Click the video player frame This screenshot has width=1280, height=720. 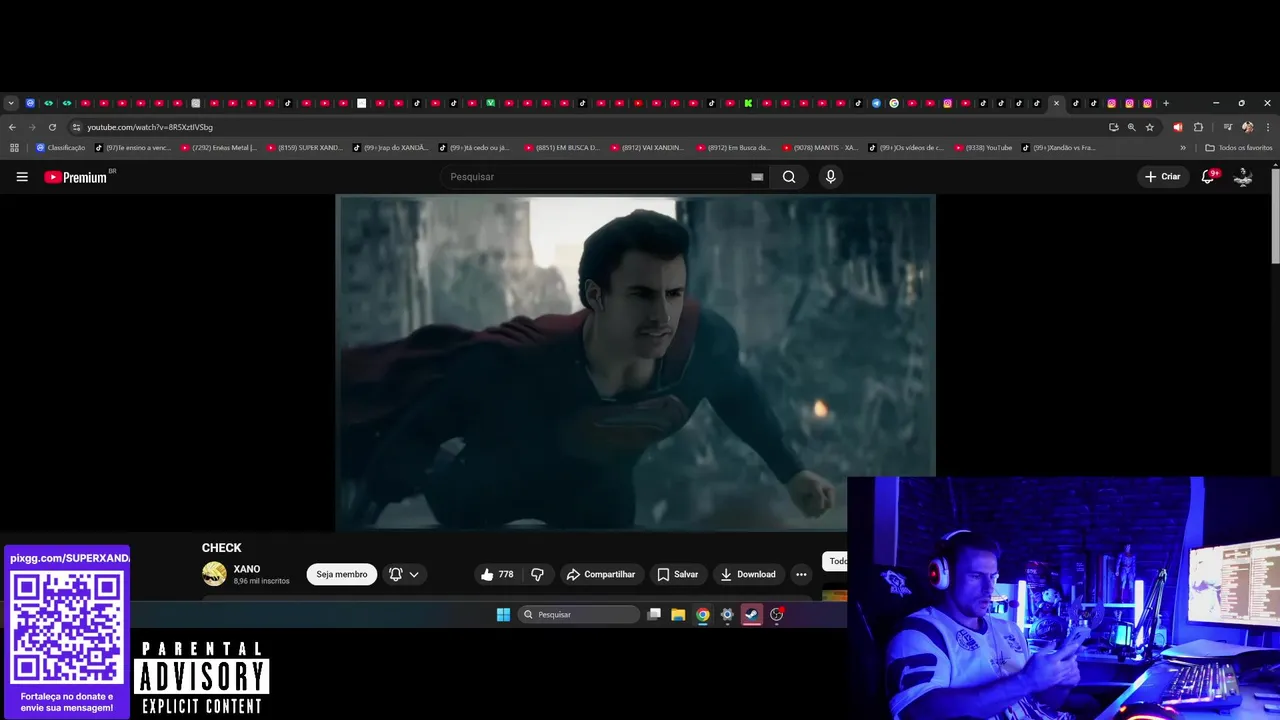click(x=635, y=362)
